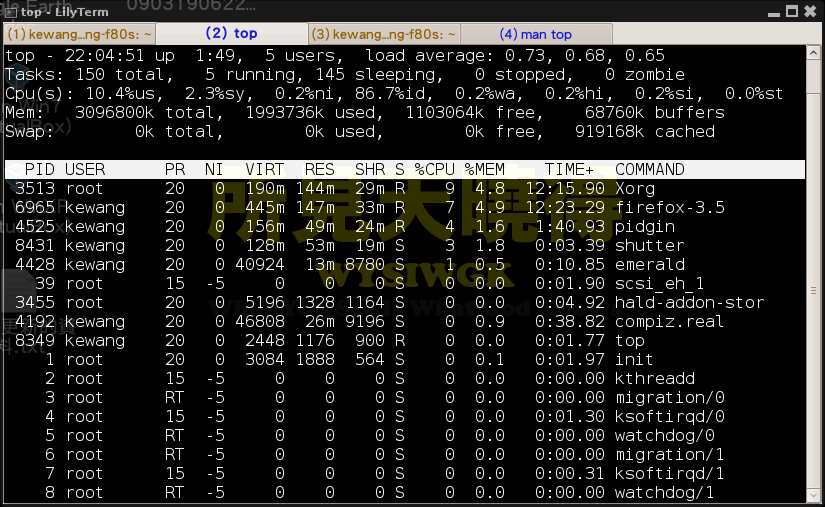This screenshot has width=825, height=507.
Task: Click the Xorg process name
Action: click(x=635, y=188)
